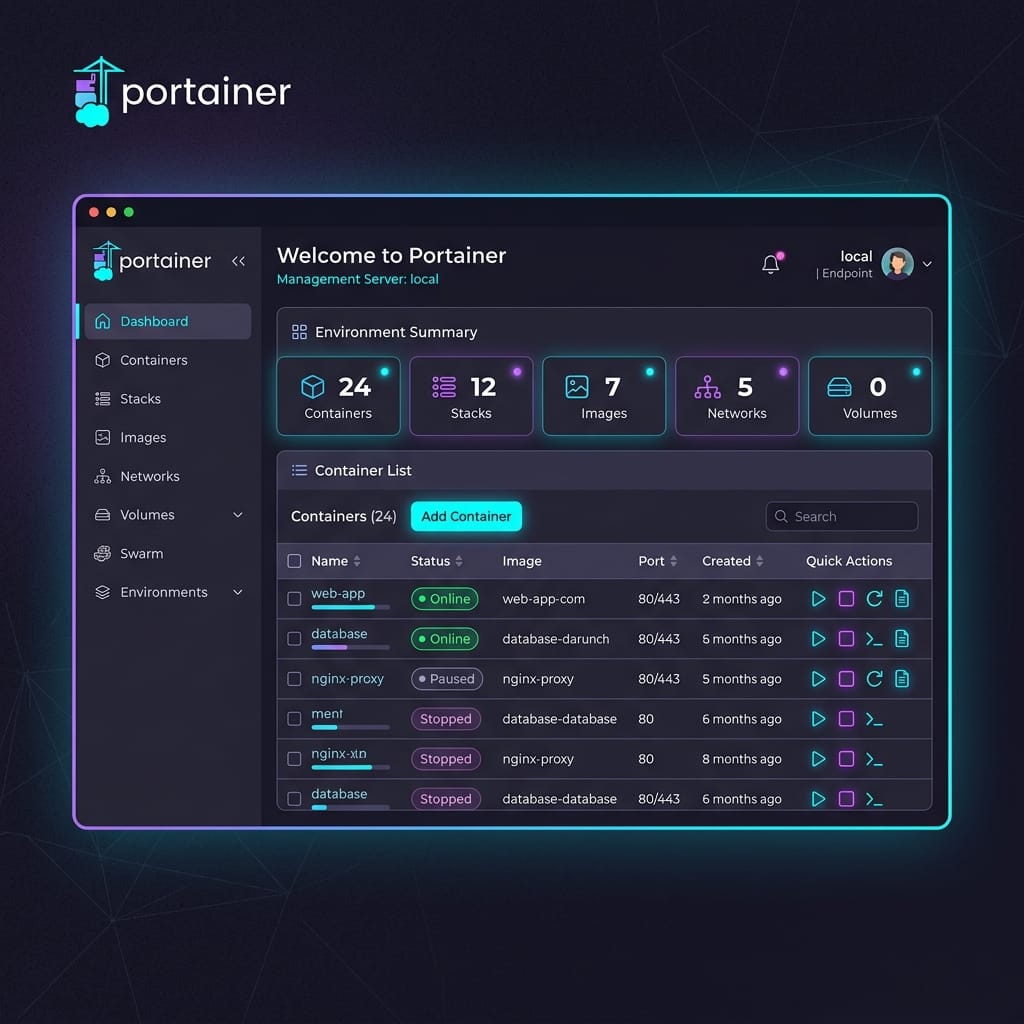
Task: Open console icon for the ment container
Action: click(x=874, y=719)
